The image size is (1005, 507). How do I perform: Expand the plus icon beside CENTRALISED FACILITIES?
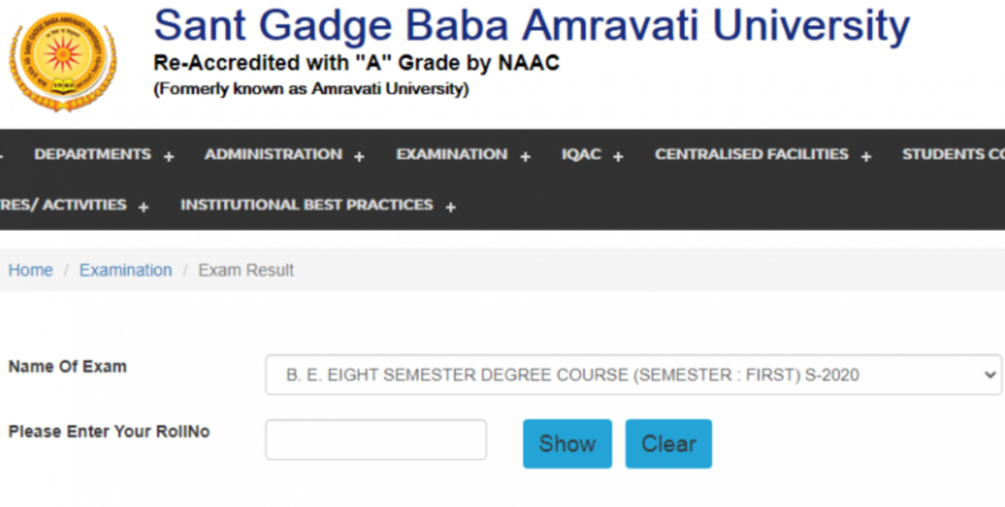pyautogui.click(x=866, y=156)
